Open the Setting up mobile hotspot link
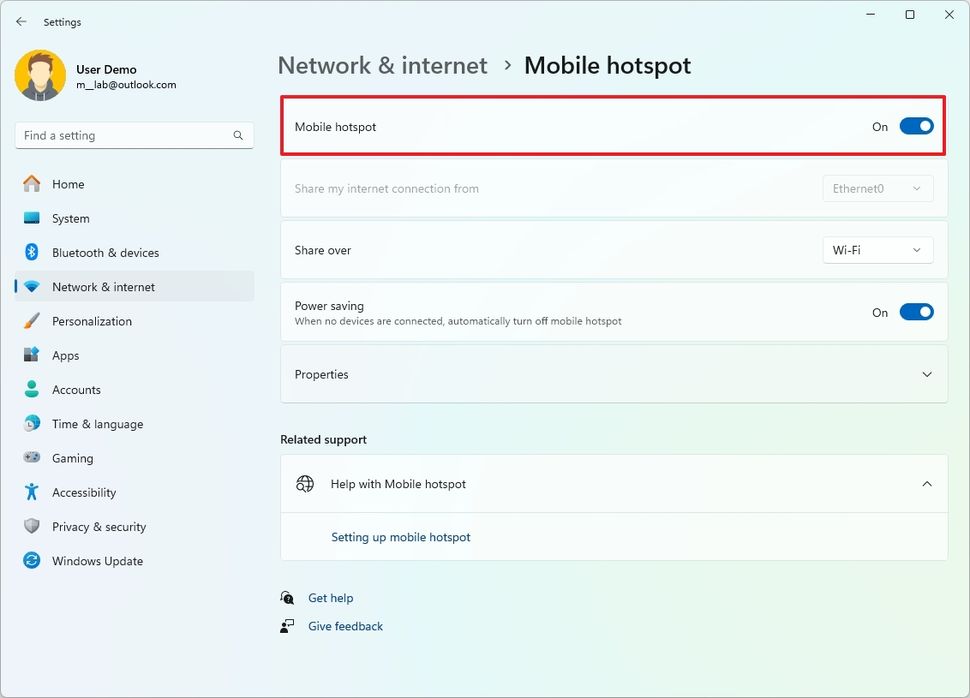The image size is (970, 698). pyautogui.click(x=400, y=537)
